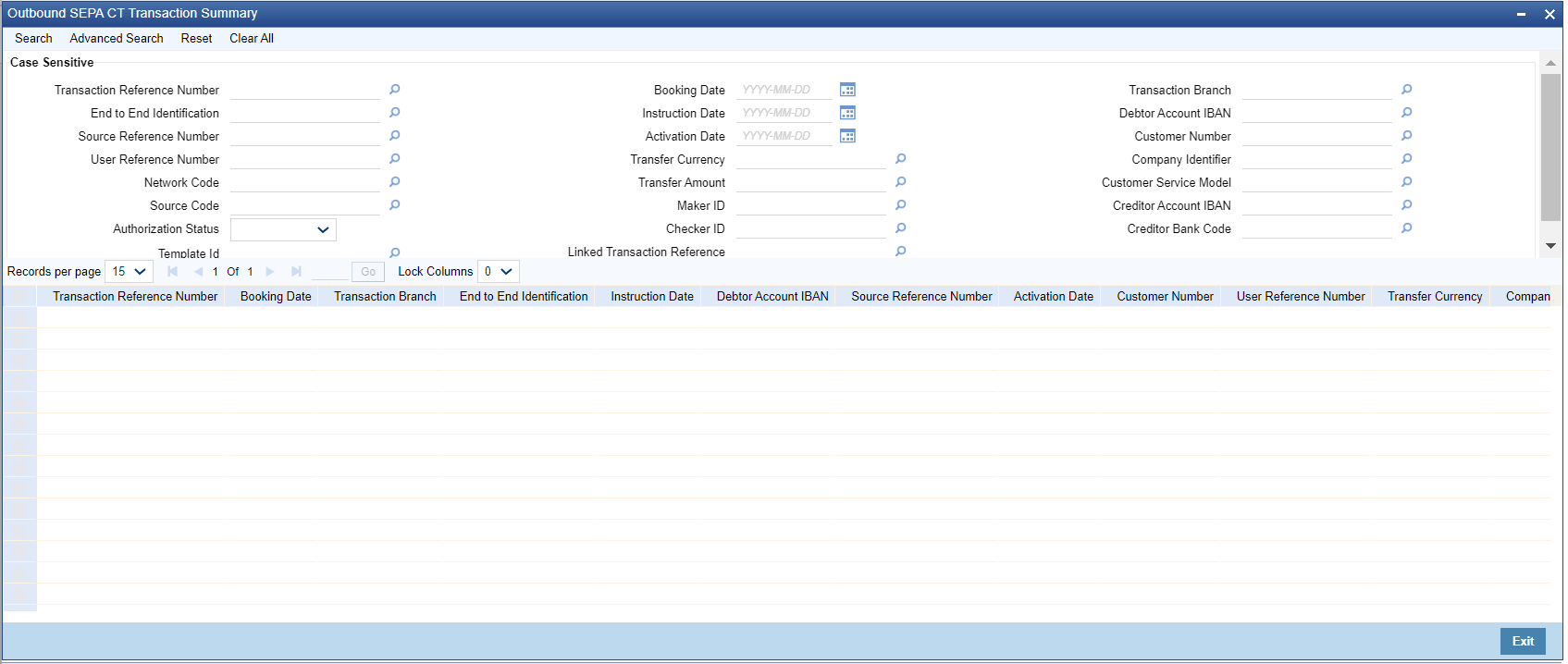
Task: Click Customer Number column header
Action: coord(1165,296)
